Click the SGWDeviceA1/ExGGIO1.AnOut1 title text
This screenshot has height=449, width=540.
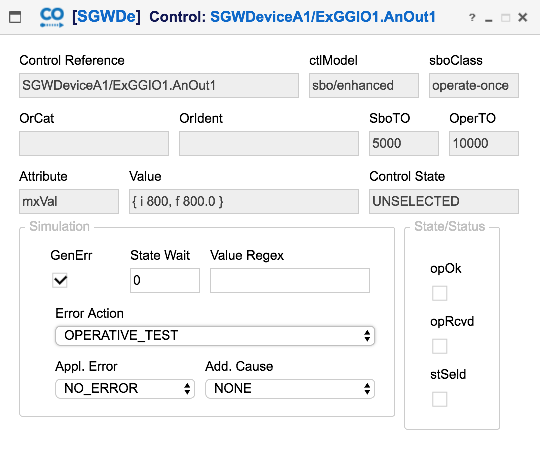[x=323, y=17]
